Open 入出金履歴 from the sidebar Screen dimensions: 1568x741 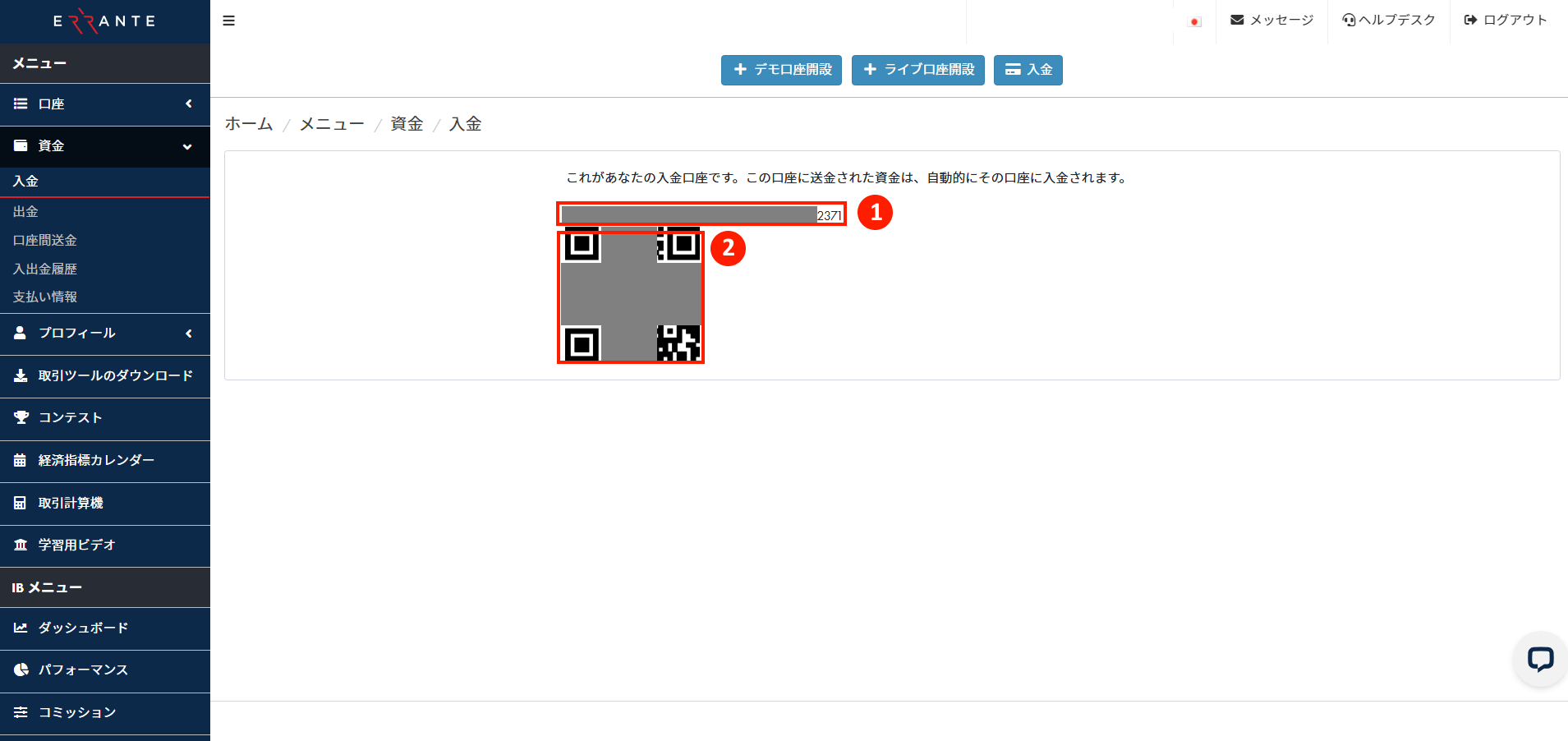[45, 269]
